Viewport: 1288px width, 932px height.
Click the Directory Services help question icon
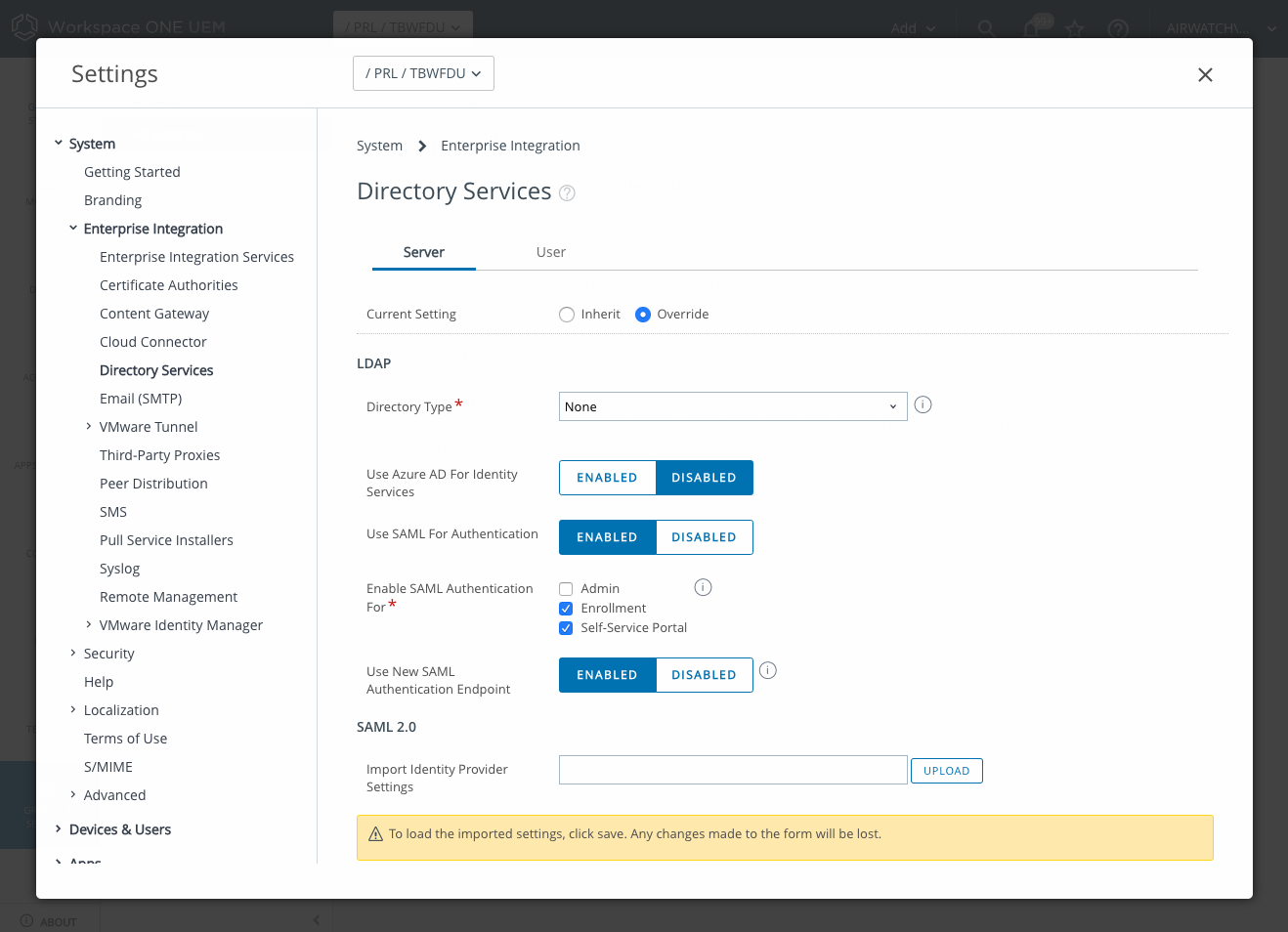pyautogui.click(x=567, y=193)
